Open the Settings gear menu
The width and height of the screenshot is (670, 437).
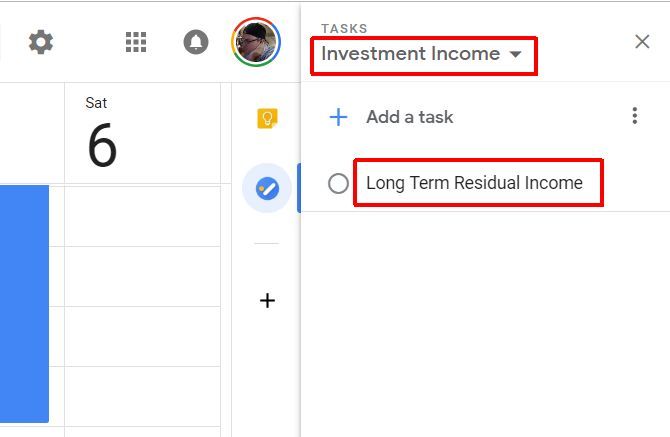point(41,42)
